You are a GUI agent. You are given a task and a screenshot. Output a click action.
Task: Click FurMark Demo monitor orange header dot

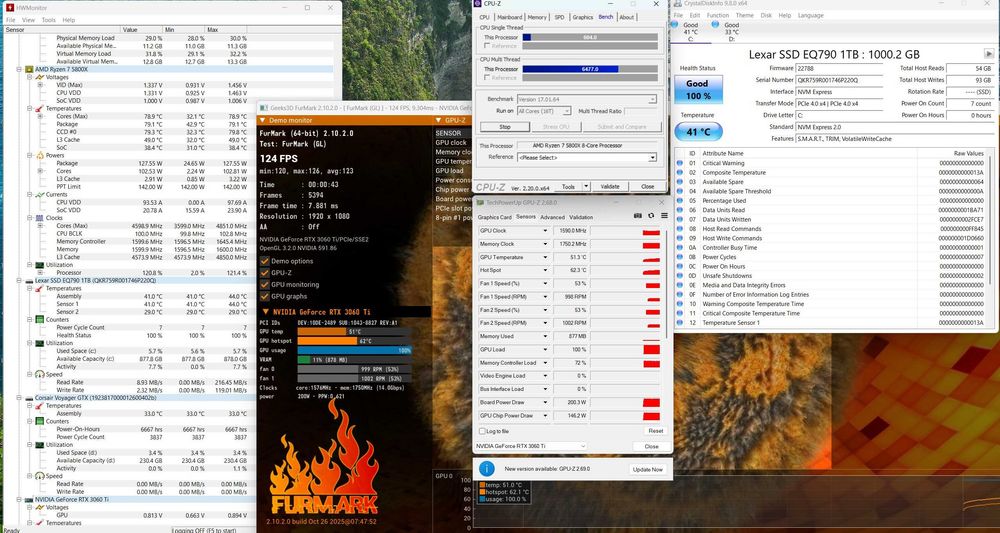(263, 120)
